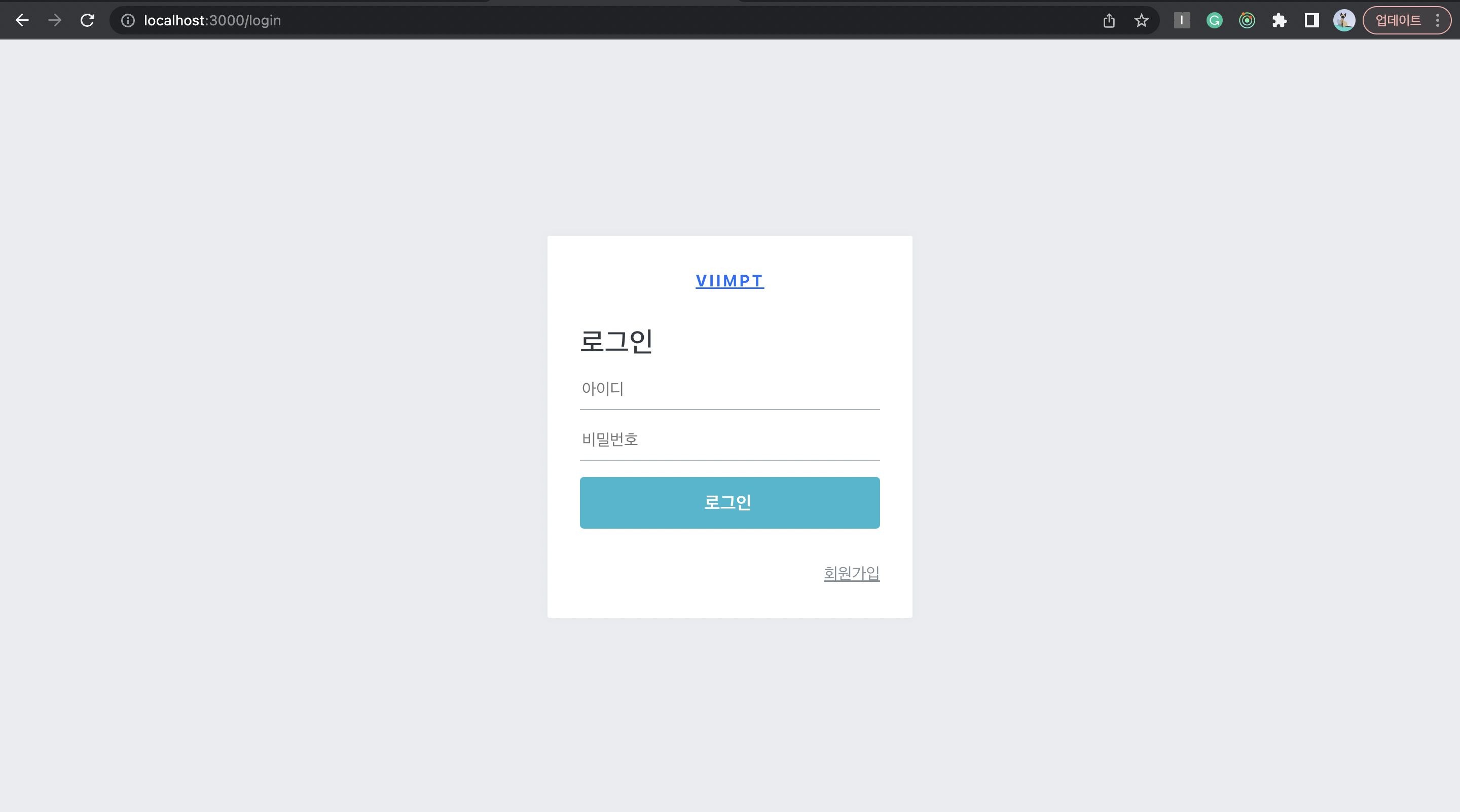1460x812 pixels.
Task: Focus the 아이디 input field
Action: pyautogui.click(x=729, y=389)
